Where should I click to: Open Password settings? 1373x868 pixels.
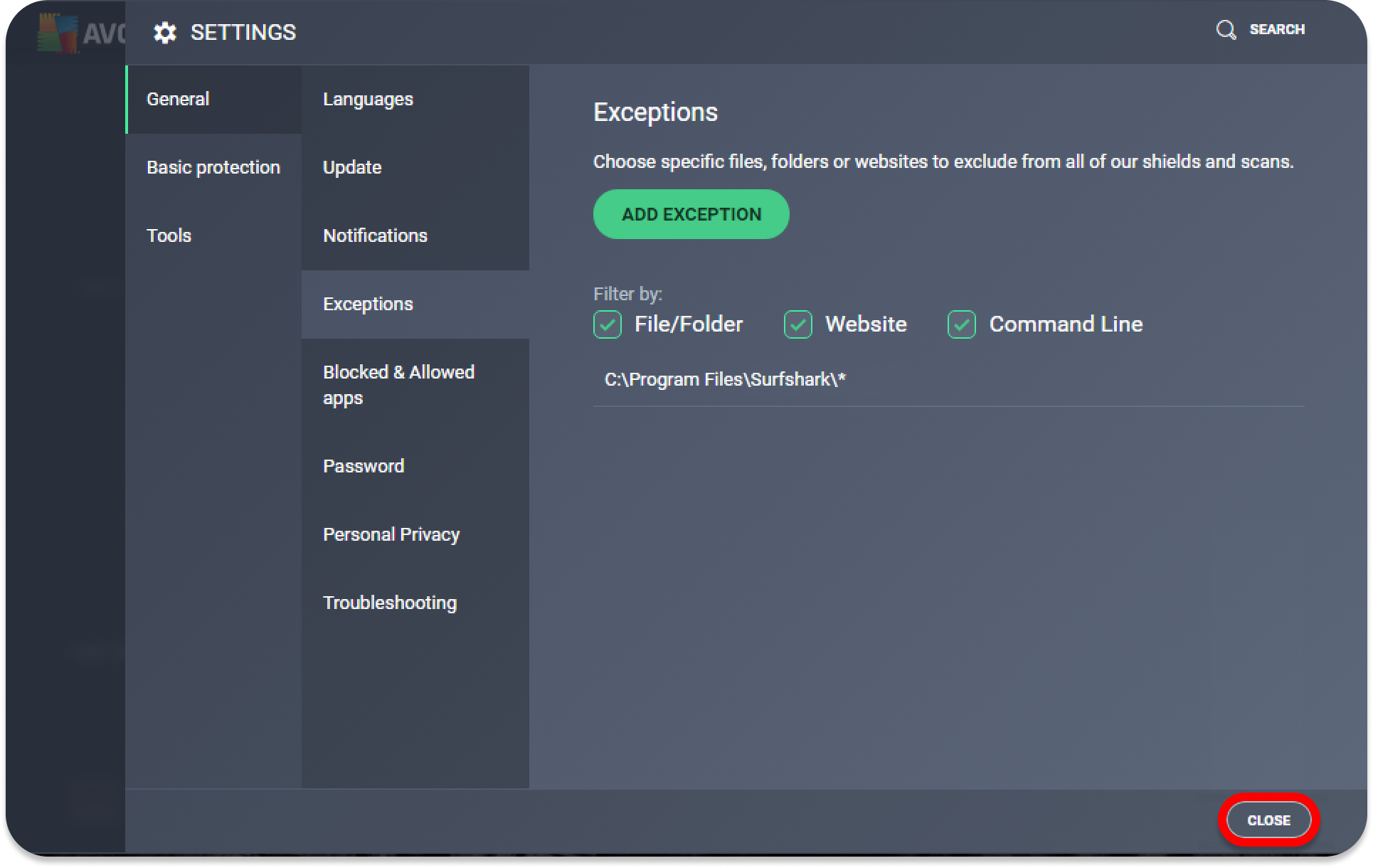tap(364, 466)
